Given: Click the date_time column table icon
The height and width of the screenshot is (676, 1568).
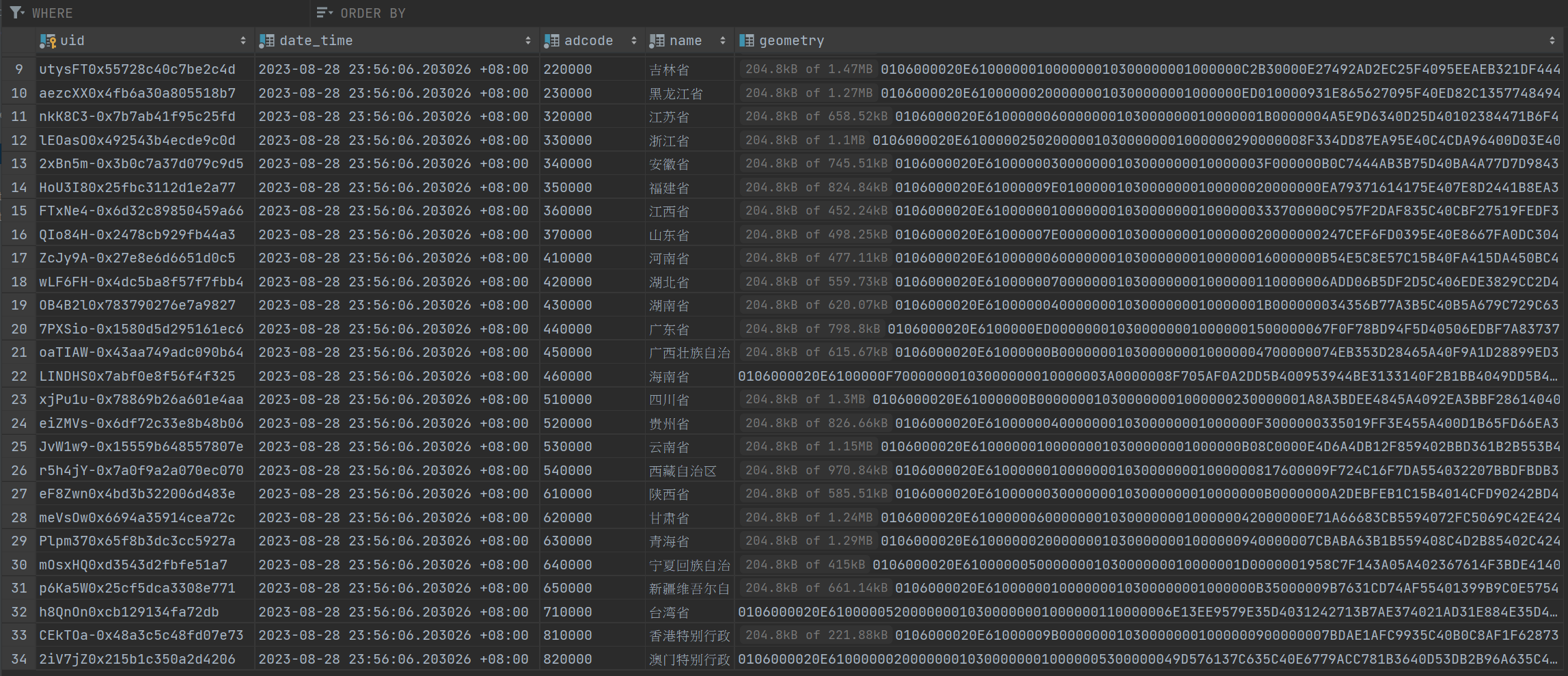Looking at the screenshot, I should point(266,41).
